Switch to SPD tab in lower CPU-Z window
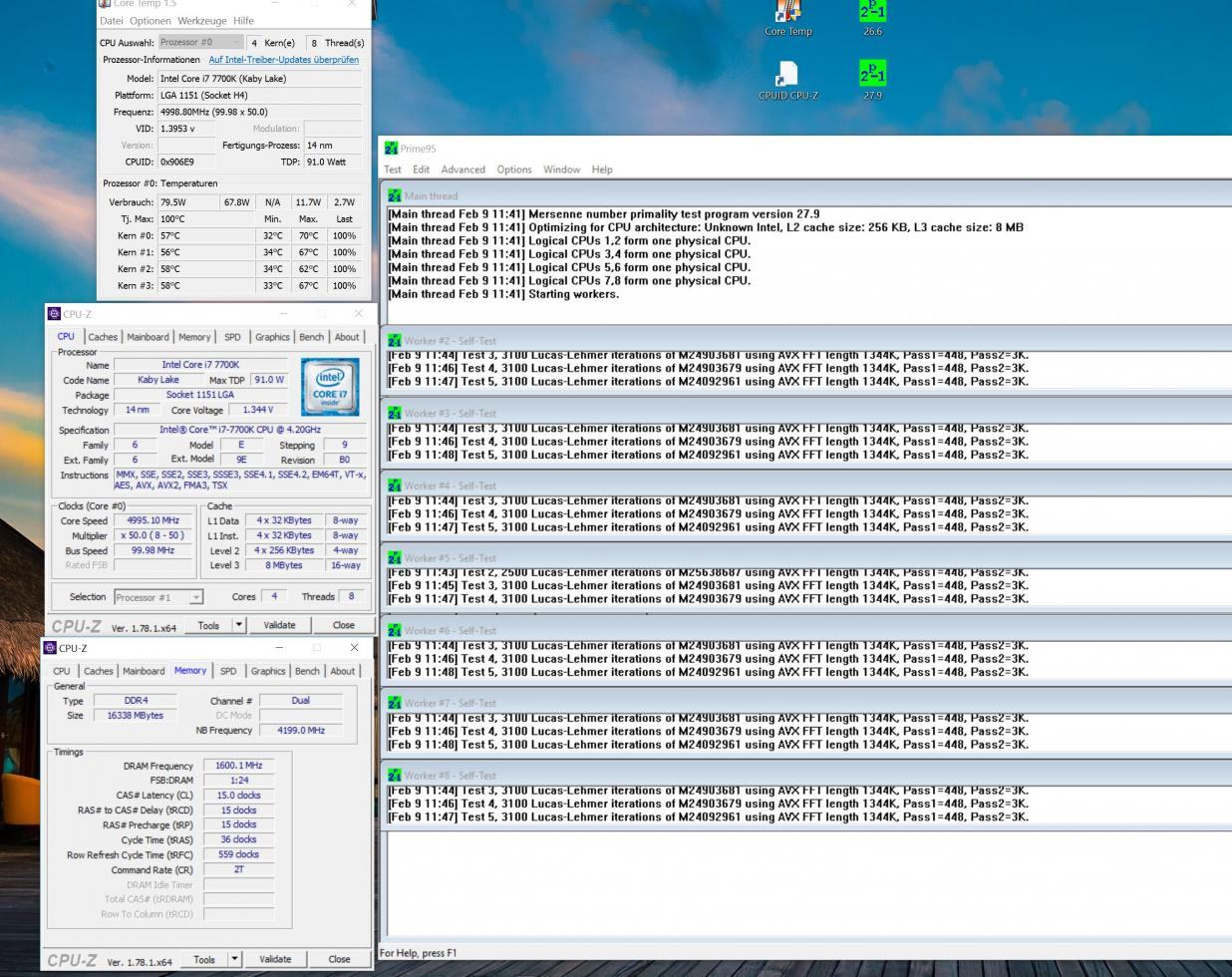This screenshot has width=1232, height=977. [228, 671]
